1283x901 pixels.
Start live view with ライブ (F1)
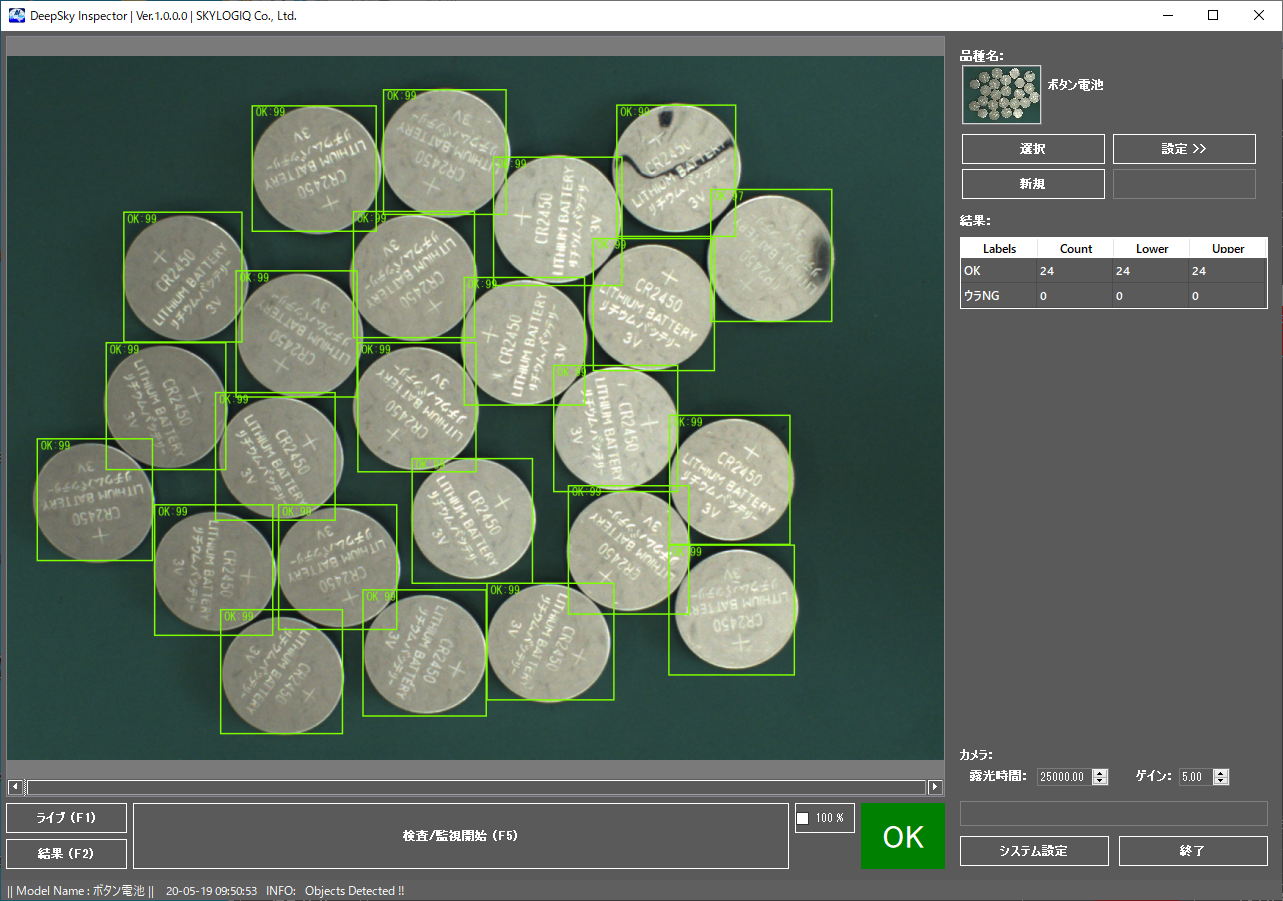coord(66,818)
